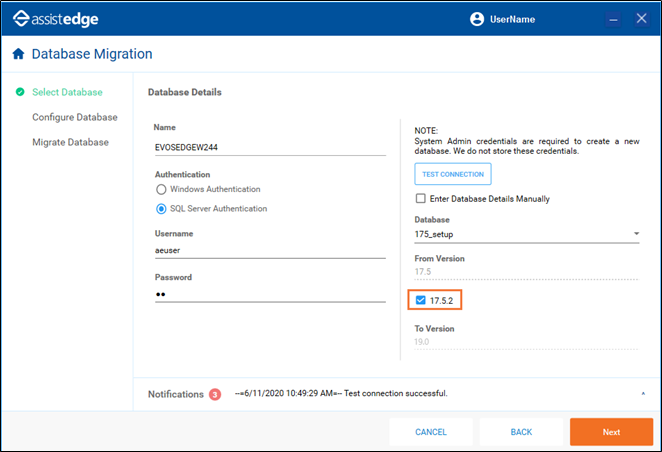Click the home icon beside Database Migration
Image resolution: width=662 pixels, height=452 pixels.
tap(18, 54)
